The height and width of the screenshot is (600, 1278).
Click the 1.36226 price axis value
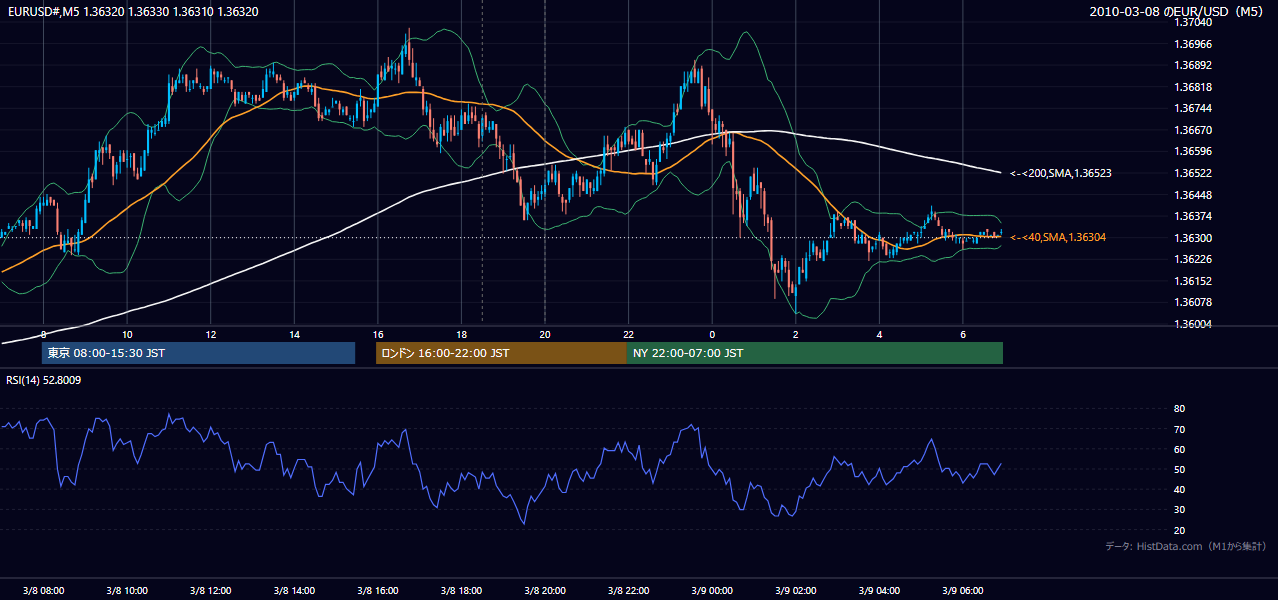(1192, 259)
